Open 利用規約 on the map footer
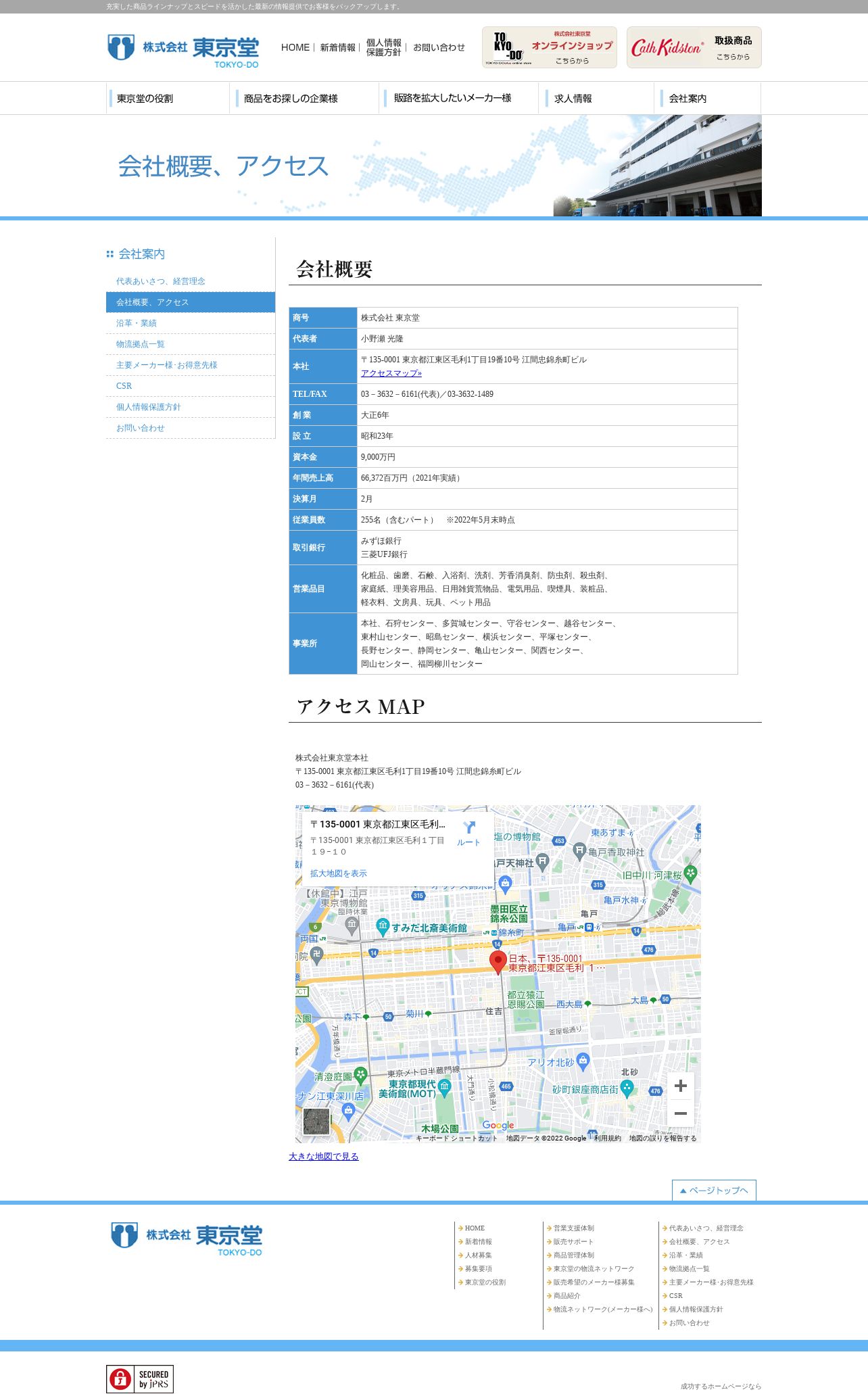 [608, 1138]
